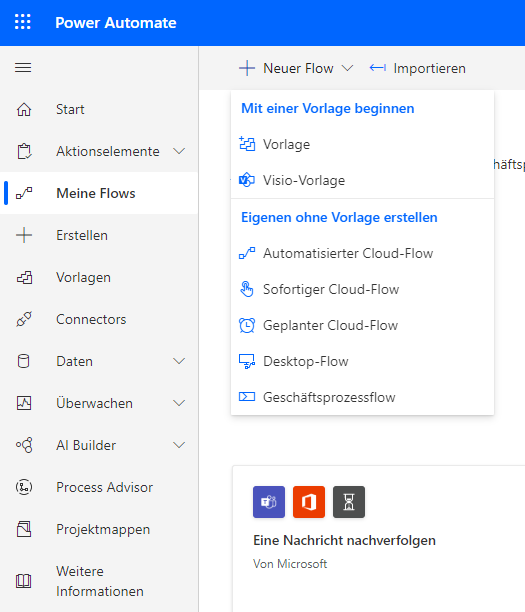Image resolution: width=525 pixels, height=612 pixels.
Task: Expand the Aktionselemente chevron
Action: pos(179,151)
